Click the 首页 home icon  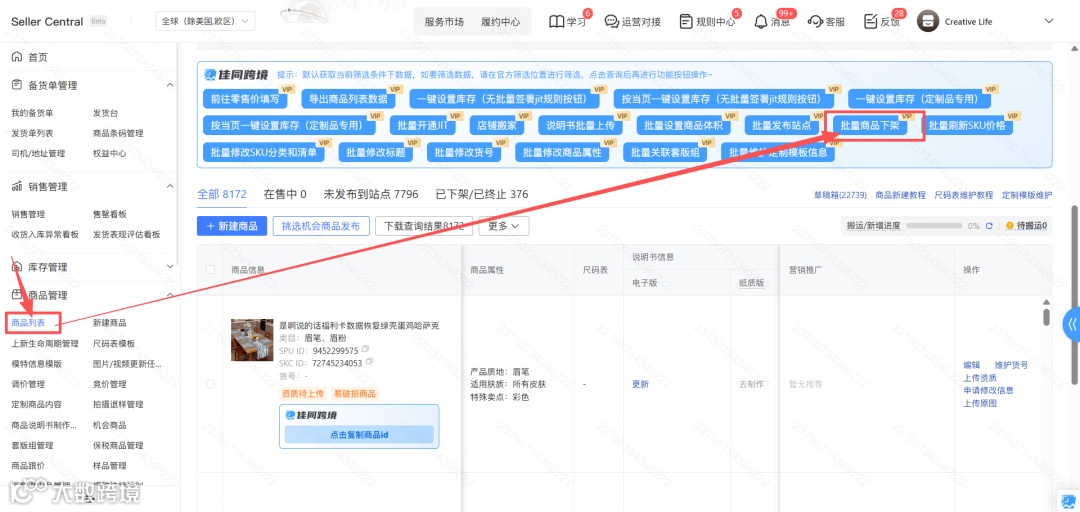point(17,57)
